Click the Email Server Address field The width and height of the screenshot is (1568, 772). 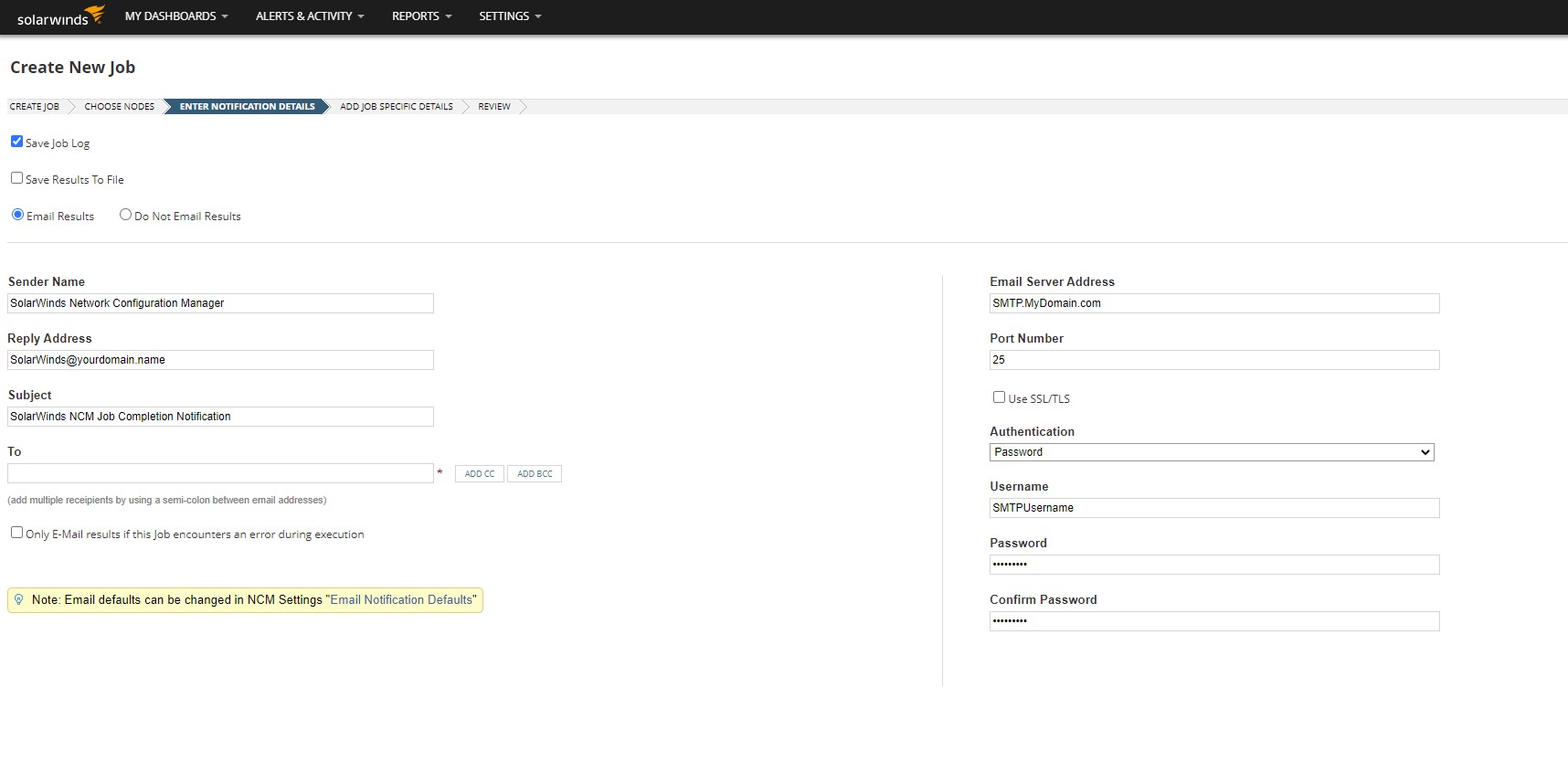coord(1214,303)
